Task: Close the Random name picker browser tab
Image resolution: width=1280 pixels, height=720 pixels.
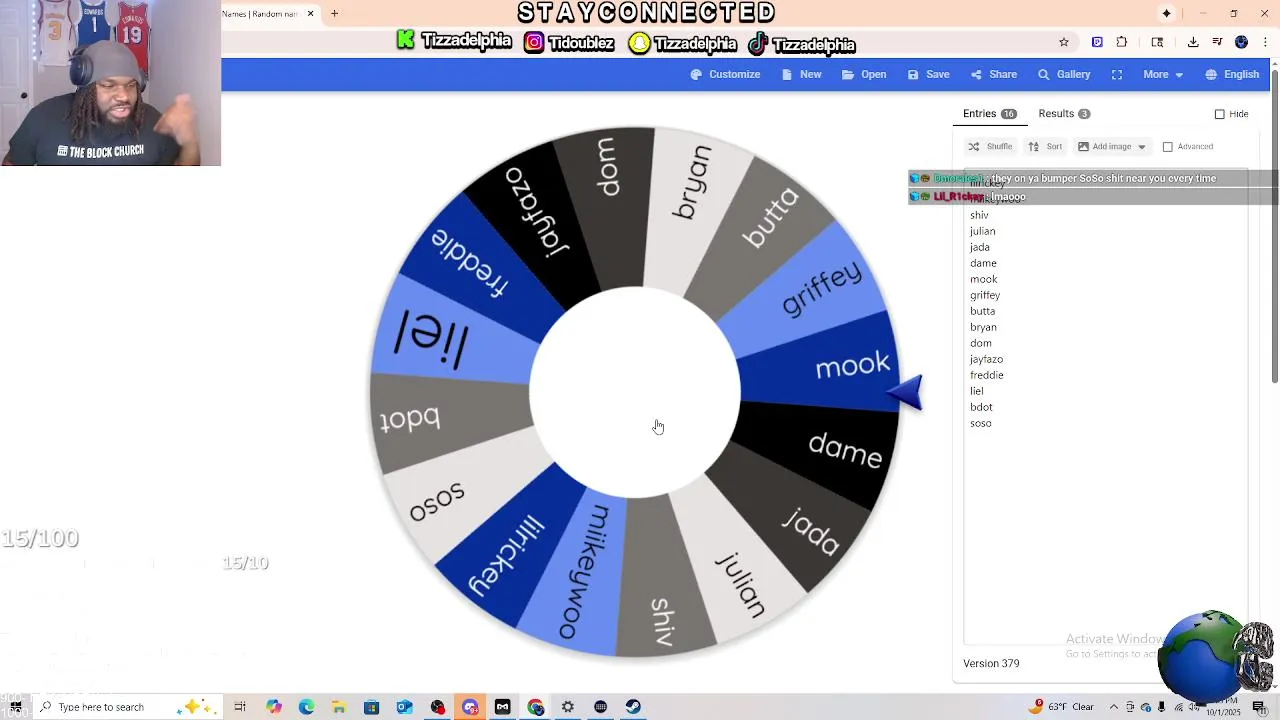Action: (x=310, y=13)
